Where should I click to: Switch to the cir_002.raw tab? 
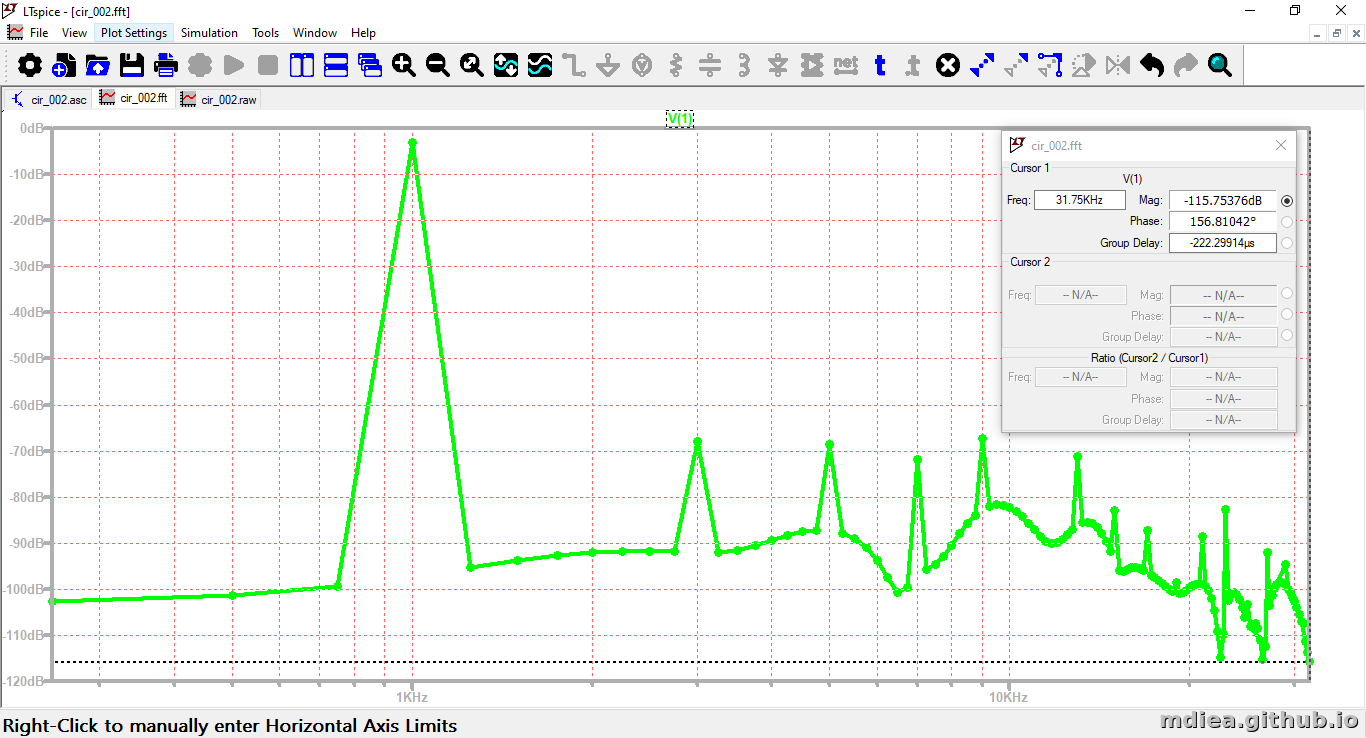click(x=218, y=99)
